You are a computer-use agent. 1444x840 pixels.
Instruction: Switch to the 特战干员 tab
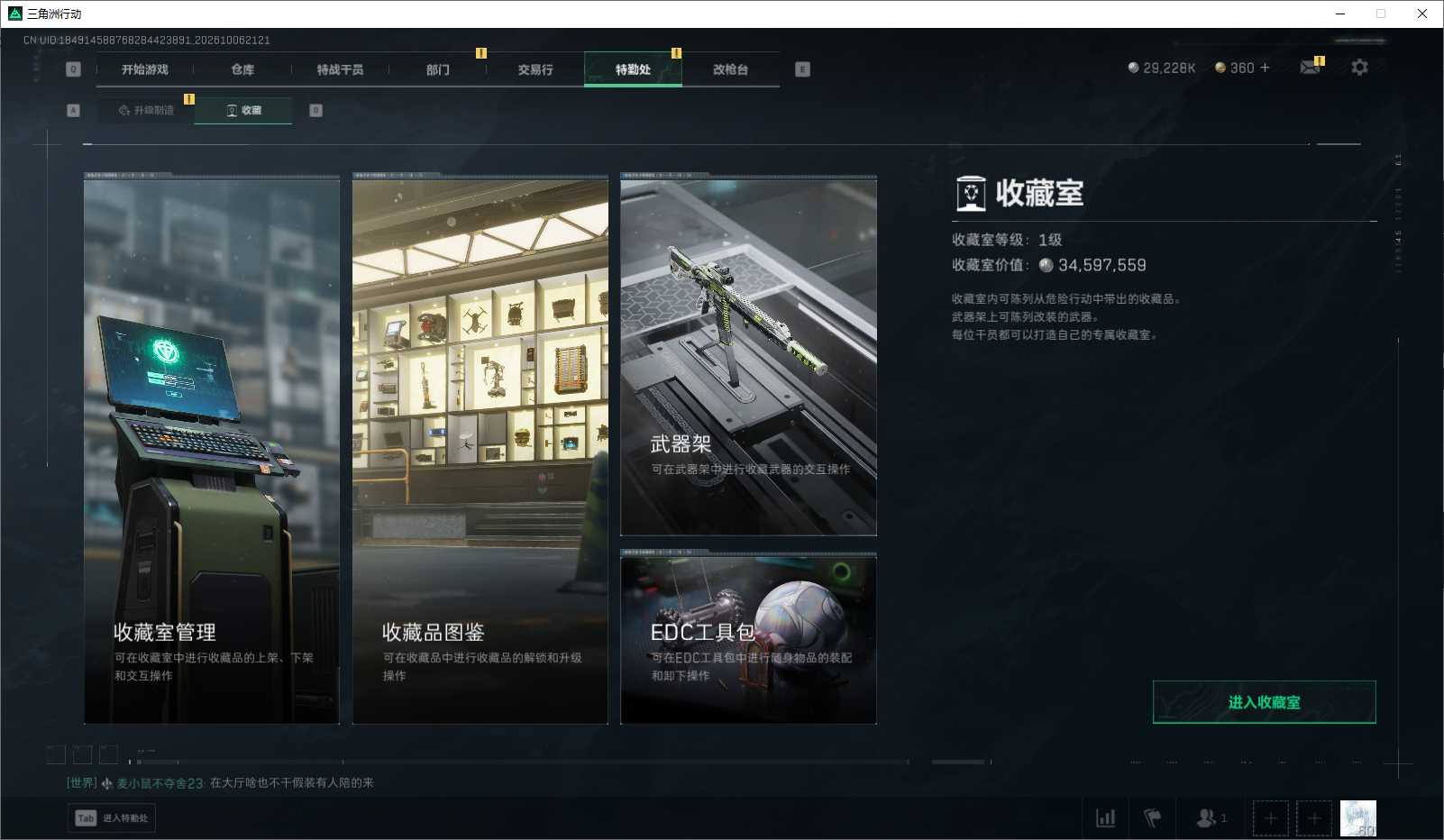(x=340, y=69)
